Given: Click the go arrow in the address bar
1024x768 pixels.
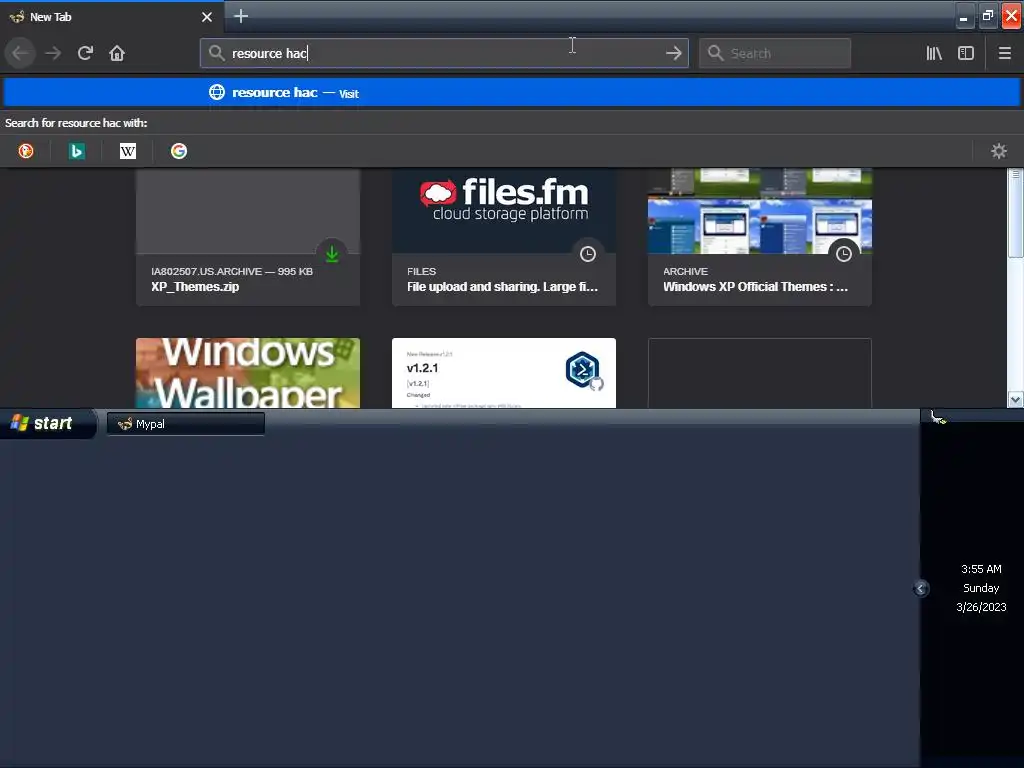Looking at the screenshot, I should (673, 53).
